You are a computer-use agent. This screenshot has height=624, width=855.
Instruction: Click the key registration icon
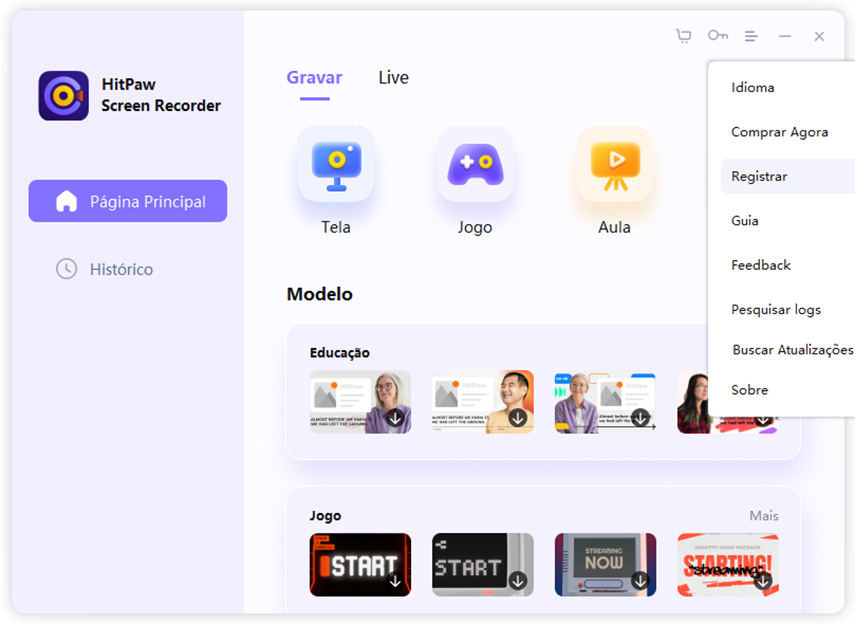pos(717,36)
